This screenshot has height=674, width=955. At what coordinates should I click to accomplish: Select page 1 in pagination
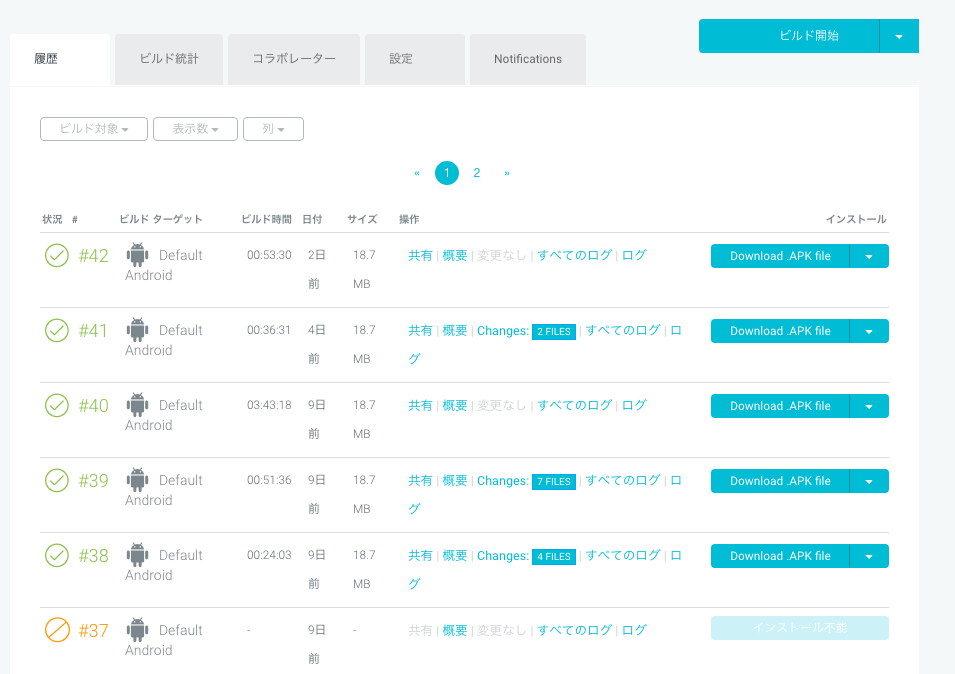tap(447, 173)
